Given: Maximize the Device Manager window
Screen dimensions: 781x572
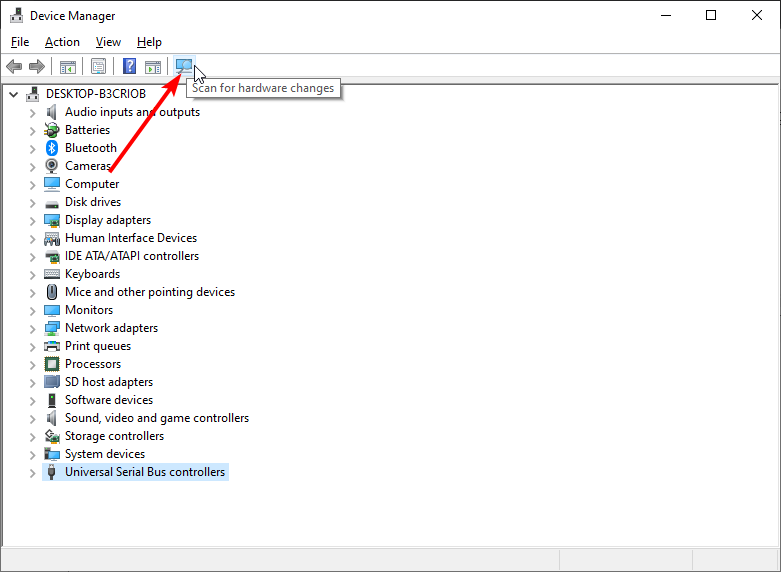Looking at the screenshot, I should (711, 15).
